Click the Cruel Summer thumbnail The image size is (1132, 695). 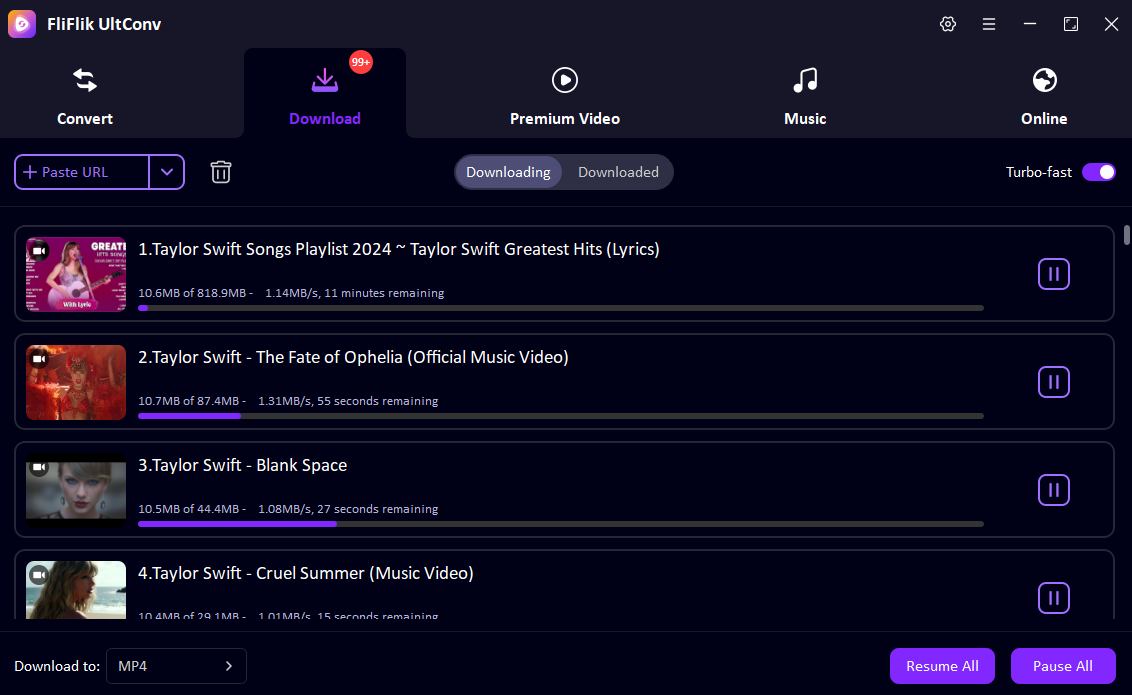pos(76,590)
